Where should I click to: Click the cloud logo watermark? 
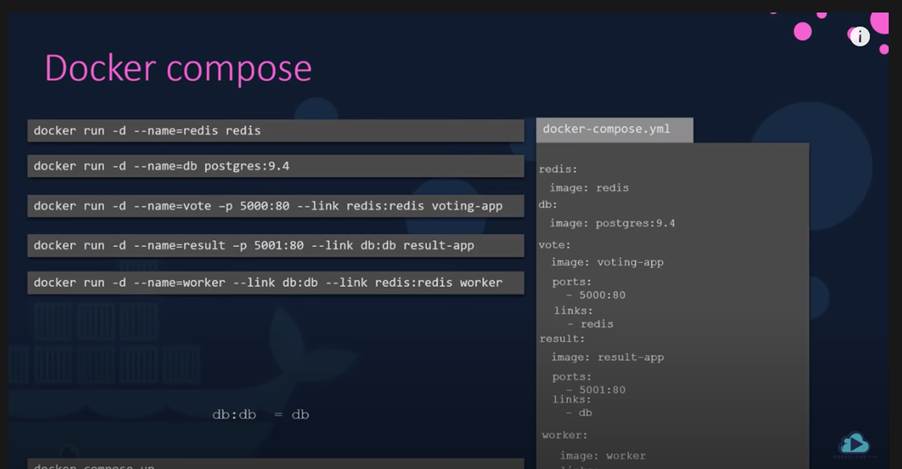854,444
